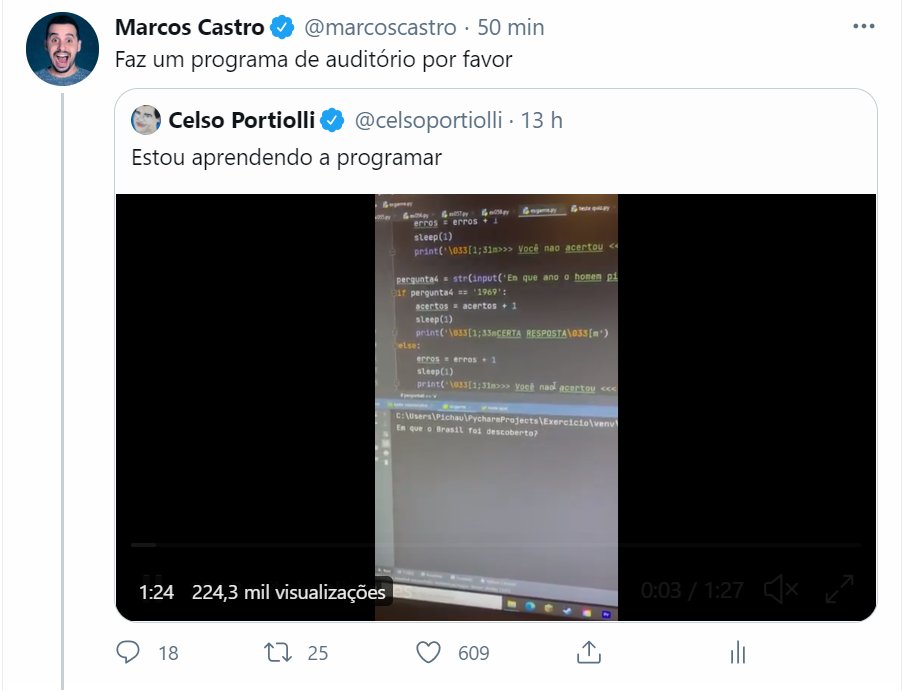Click the Celso Portiolli display name
This screenshot has height=691, width=906.
click(x=242, y=120)
